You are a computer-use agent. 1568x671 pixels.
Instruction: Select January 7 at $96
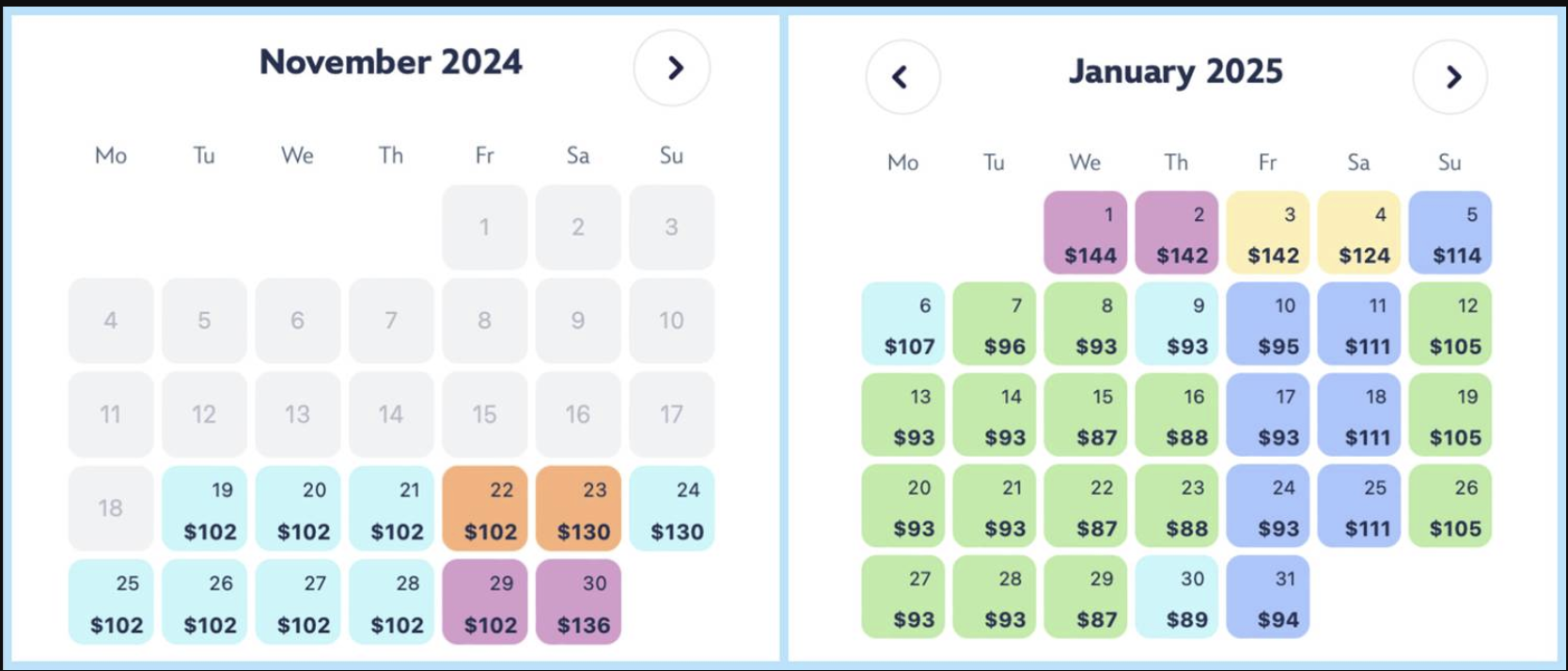pos(995,324)
